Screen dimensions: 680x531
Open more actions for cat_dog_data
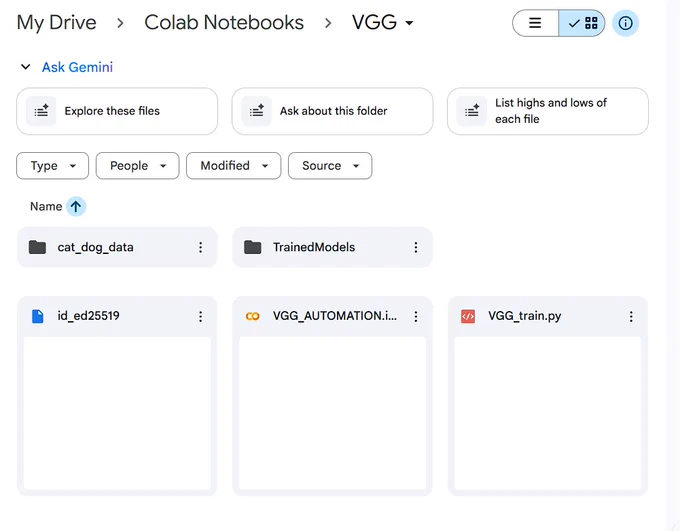pos(200,247)
